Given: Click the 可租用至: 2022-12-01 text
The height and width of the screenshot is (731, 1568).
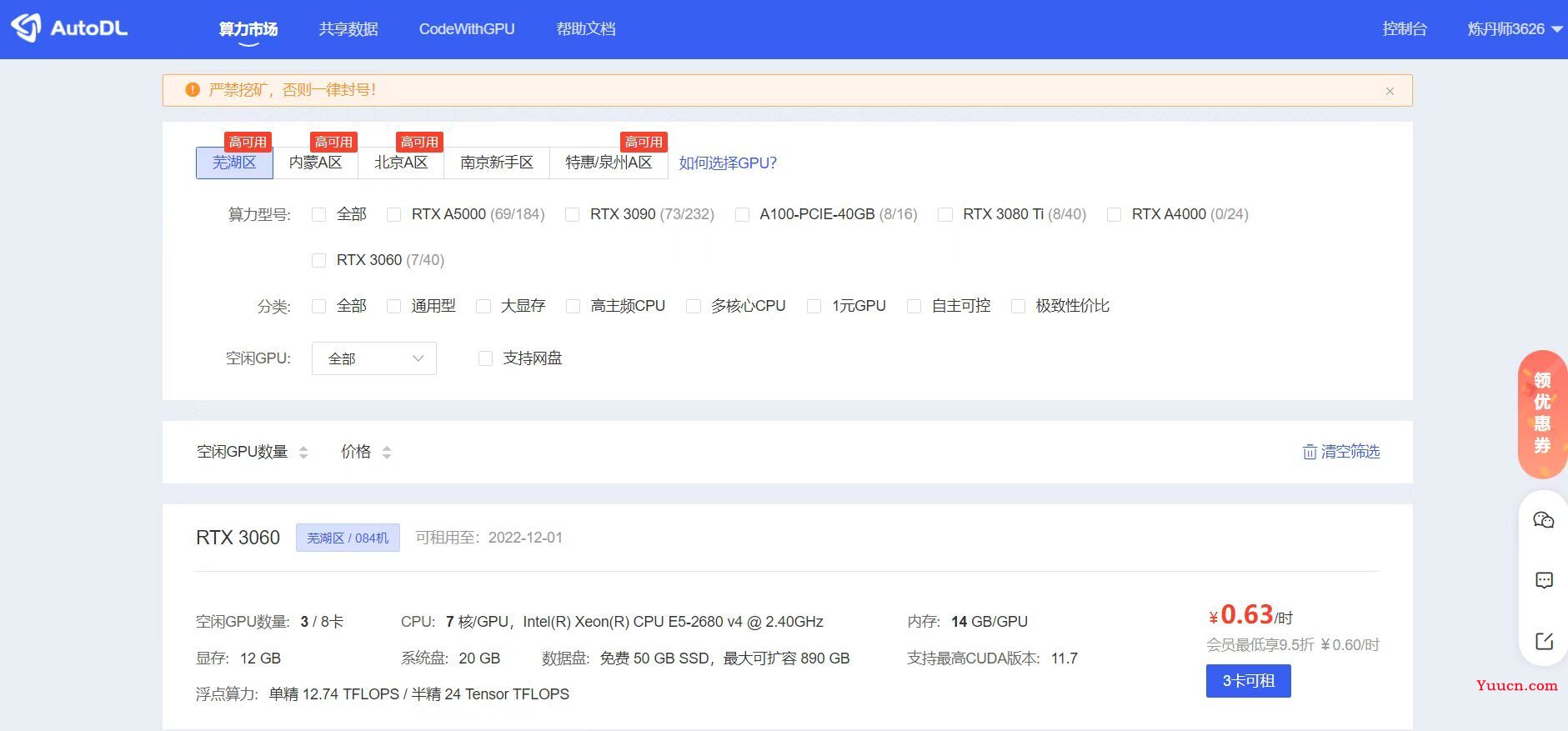Looking at the screenshot, I should (489, 538).
